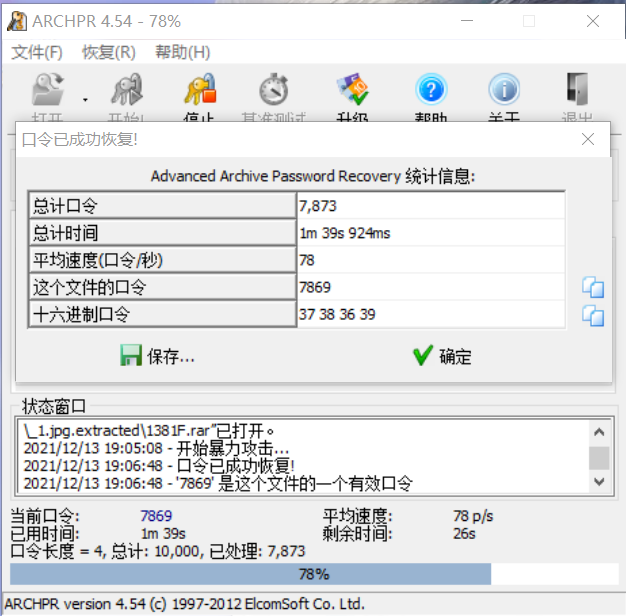This screenshot has height=616, width=626.
Task: Select the average speed value 78
Action: click(x=431, y=260)
